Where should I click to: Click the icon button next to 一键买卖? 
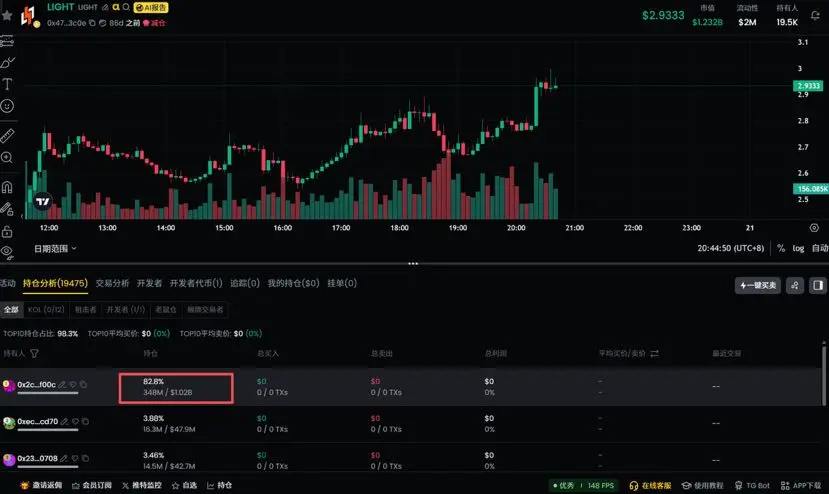795,286
